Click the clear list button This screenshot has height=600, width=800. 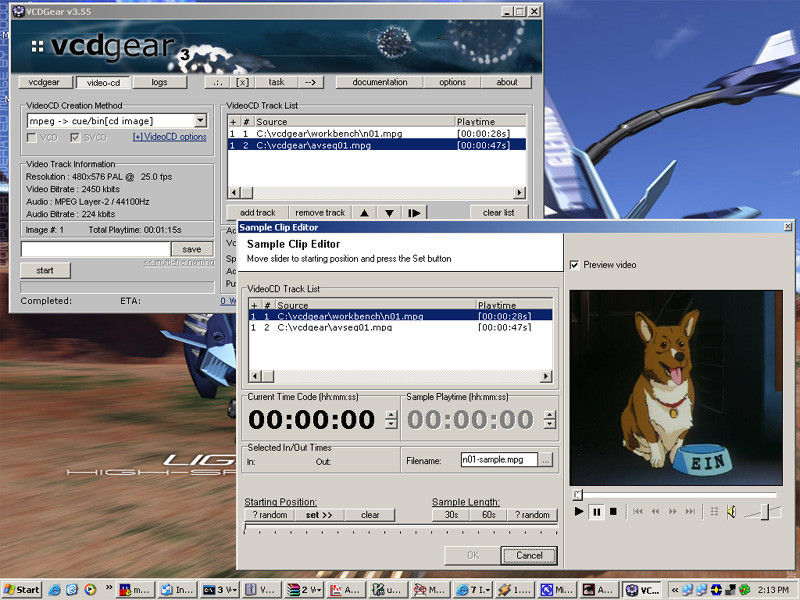pos(498,213)
